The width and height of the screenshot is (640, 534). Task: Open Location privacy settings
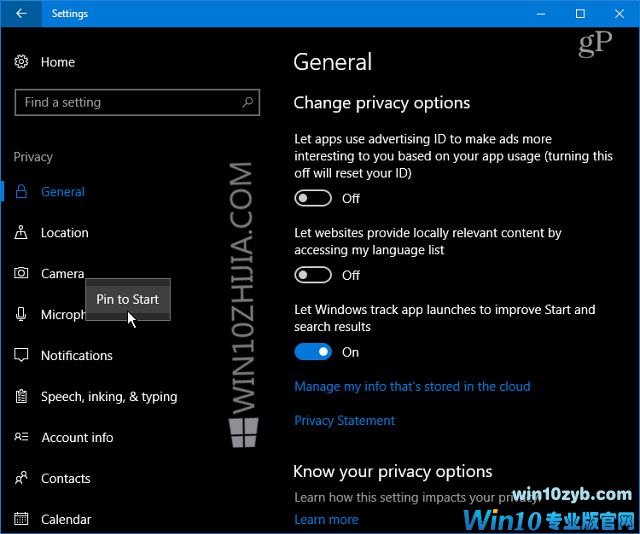64,233
